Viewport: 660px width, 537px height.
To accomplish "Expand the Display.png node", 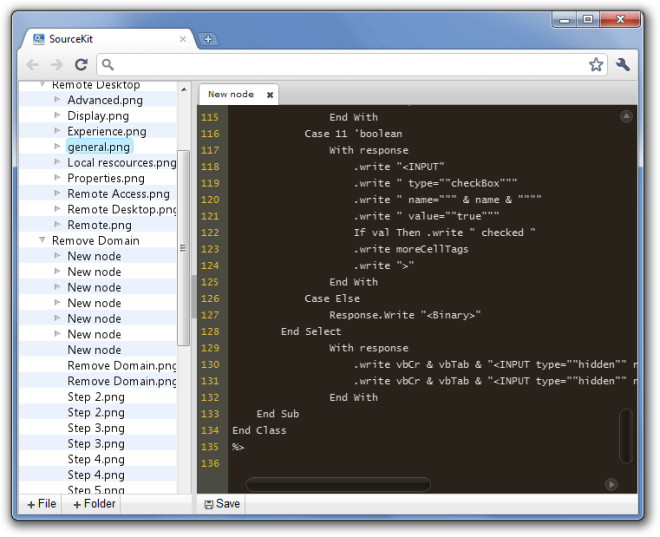I will point(57,115).
